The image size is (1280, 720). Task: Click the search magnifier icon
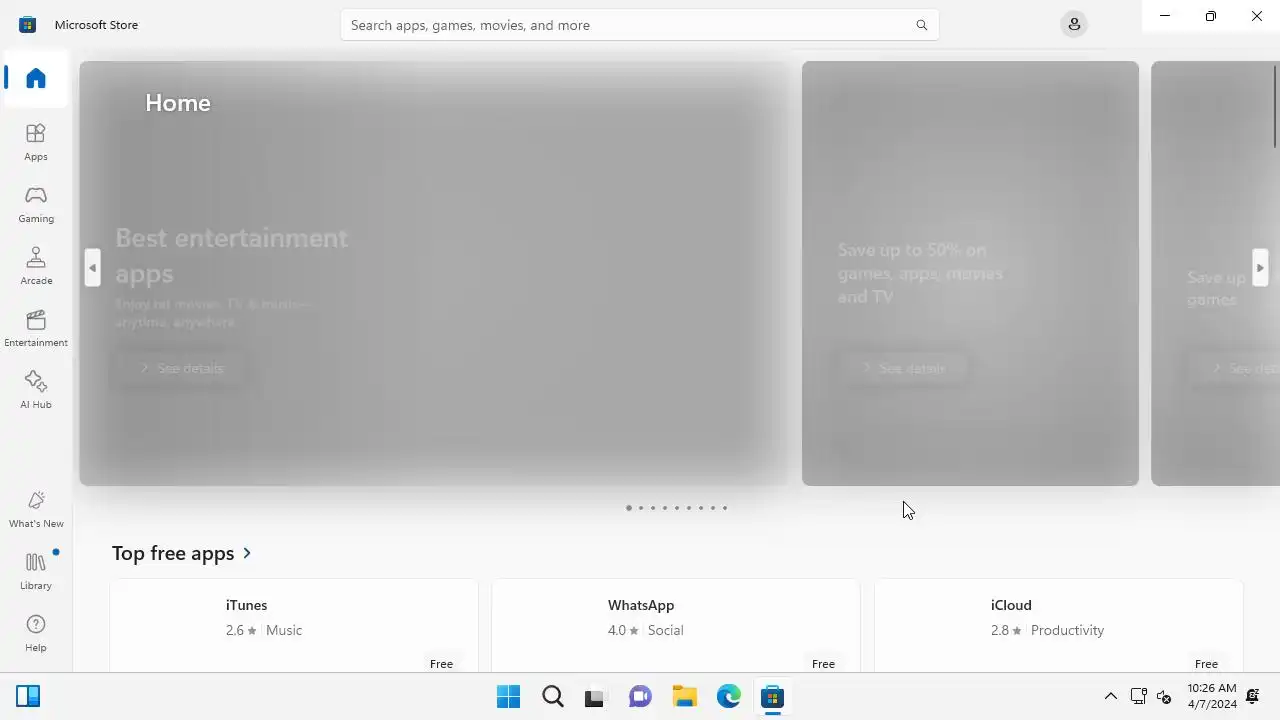tap(921, 25)
